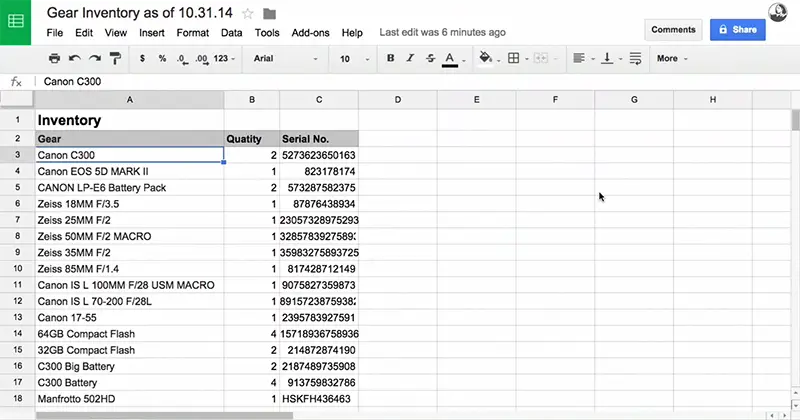The width and height of the screenshot is (800, 420).
Task: Open the move-to-folder icon
Action: [x=269, y=14]
